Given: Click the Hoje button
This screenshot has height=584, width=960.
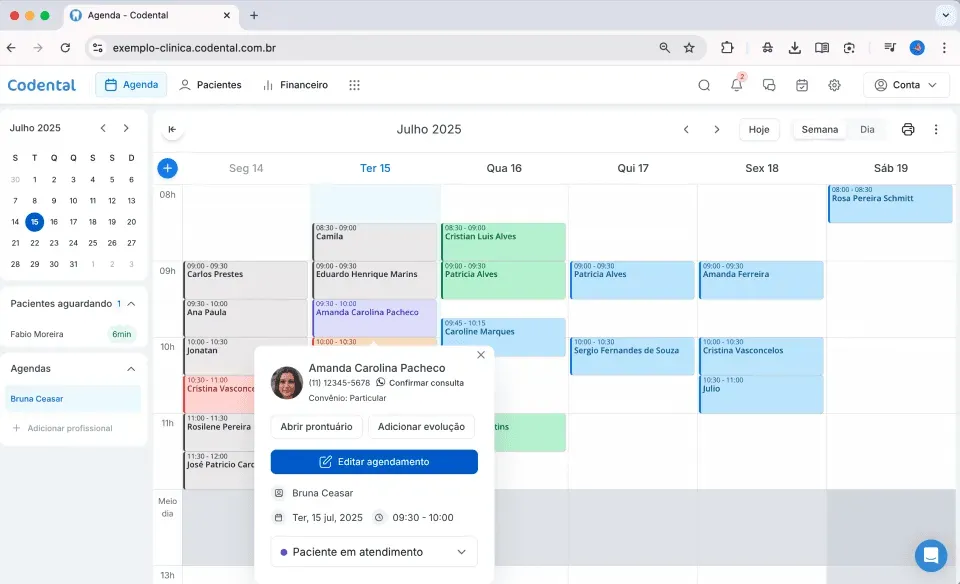Looking at the screenshot, I should 759,129.
